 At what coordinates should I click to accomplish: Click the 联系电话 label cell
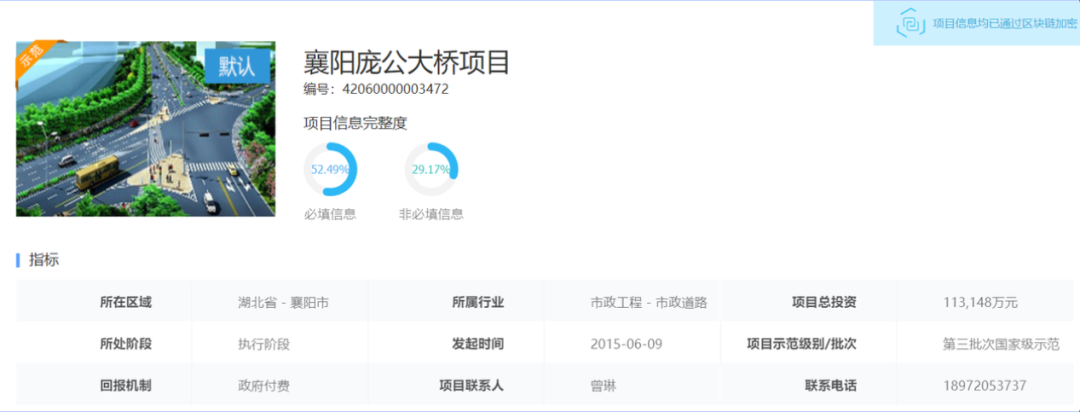[x=808, y=384]
